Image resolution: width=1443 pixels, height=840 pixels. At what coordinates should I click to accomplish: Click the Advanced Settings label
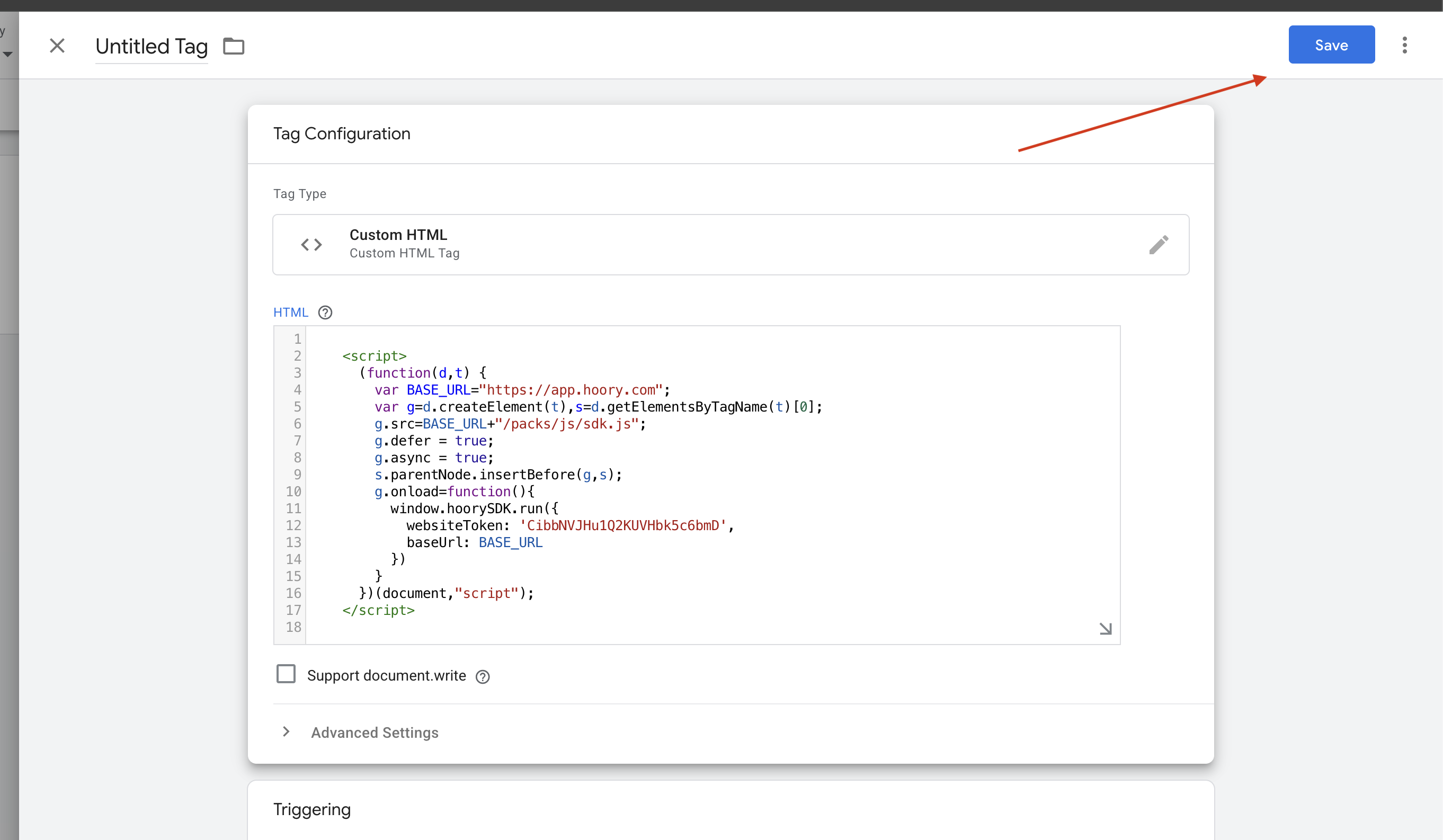tap(375, 733)
